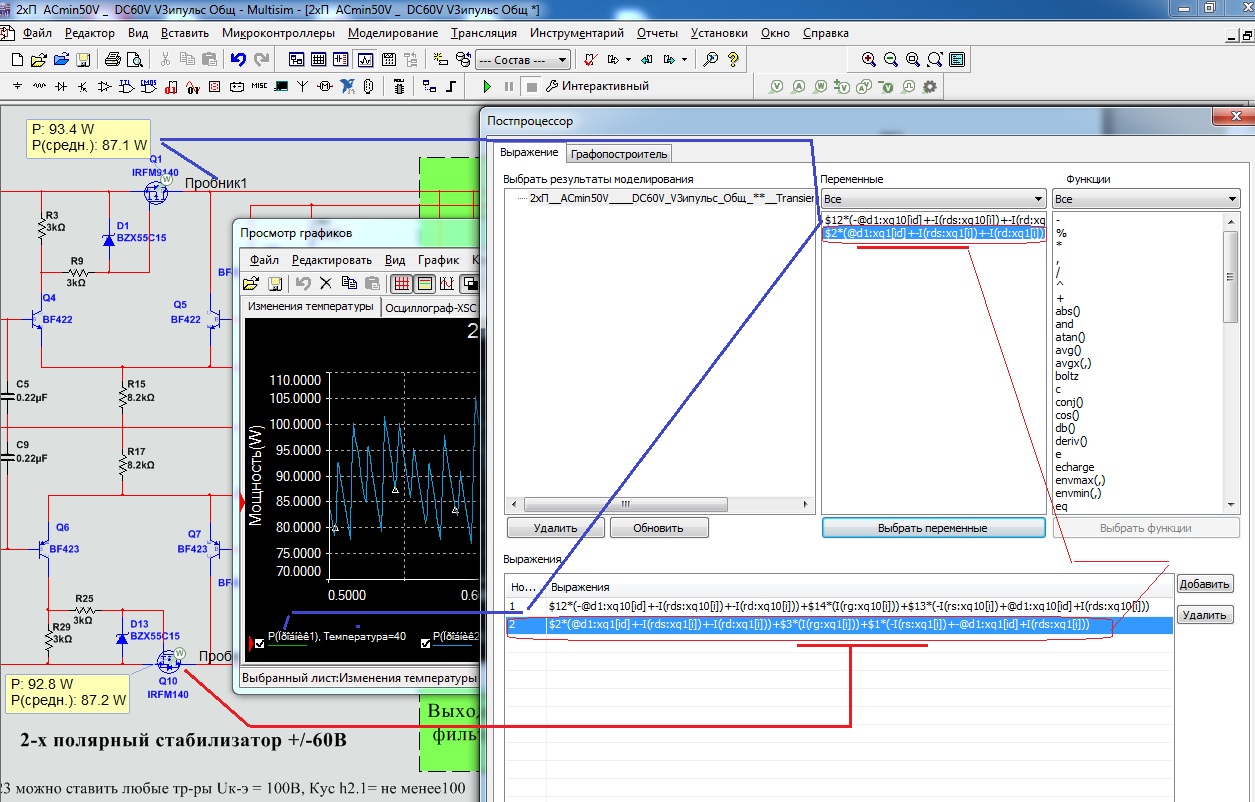Toggle legend display in graph viewer toolbar
Screen dimensions: 1255x802
click(424, 284)
